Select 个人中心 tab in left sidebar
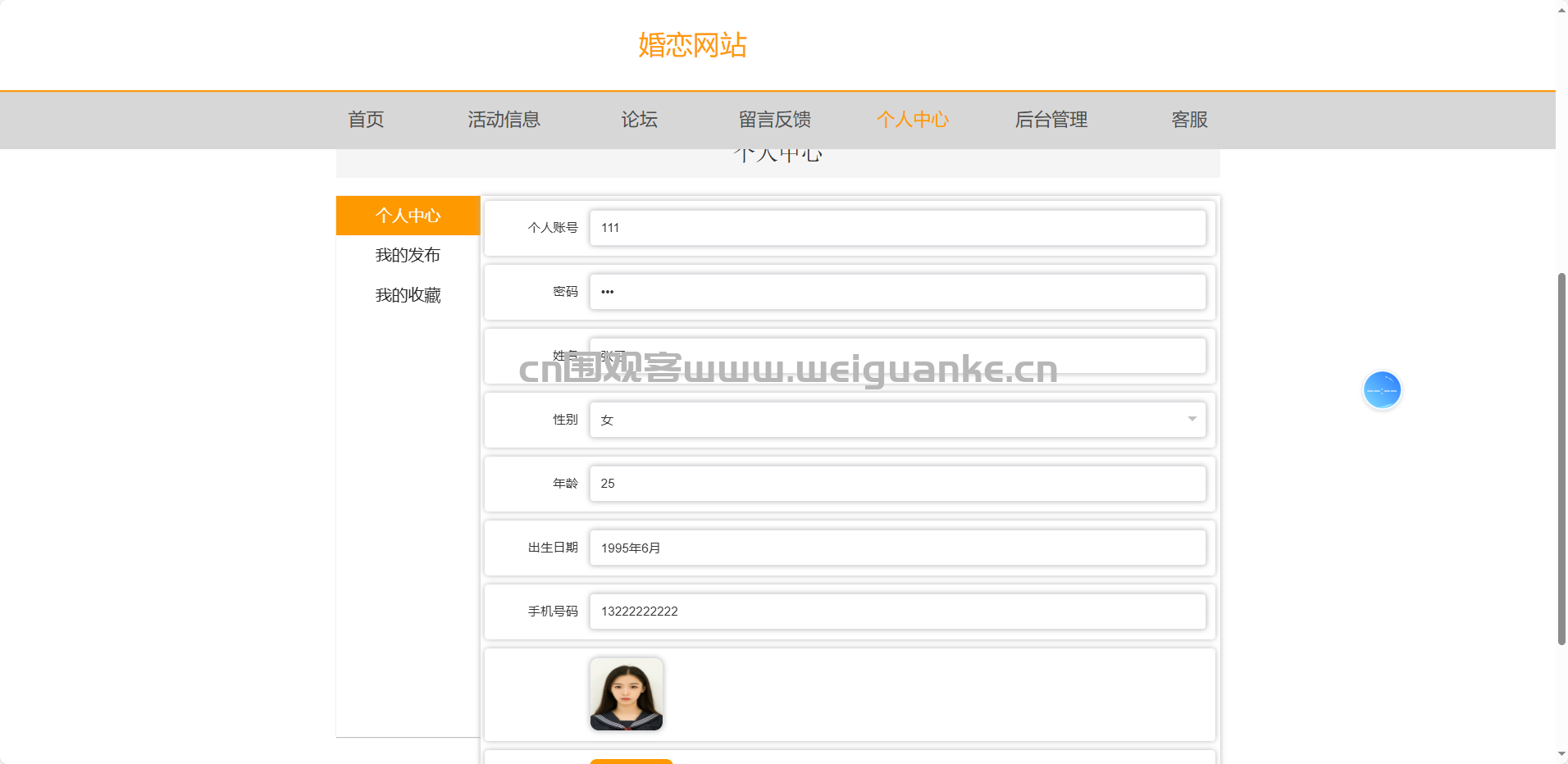 [x=408, y=216]
